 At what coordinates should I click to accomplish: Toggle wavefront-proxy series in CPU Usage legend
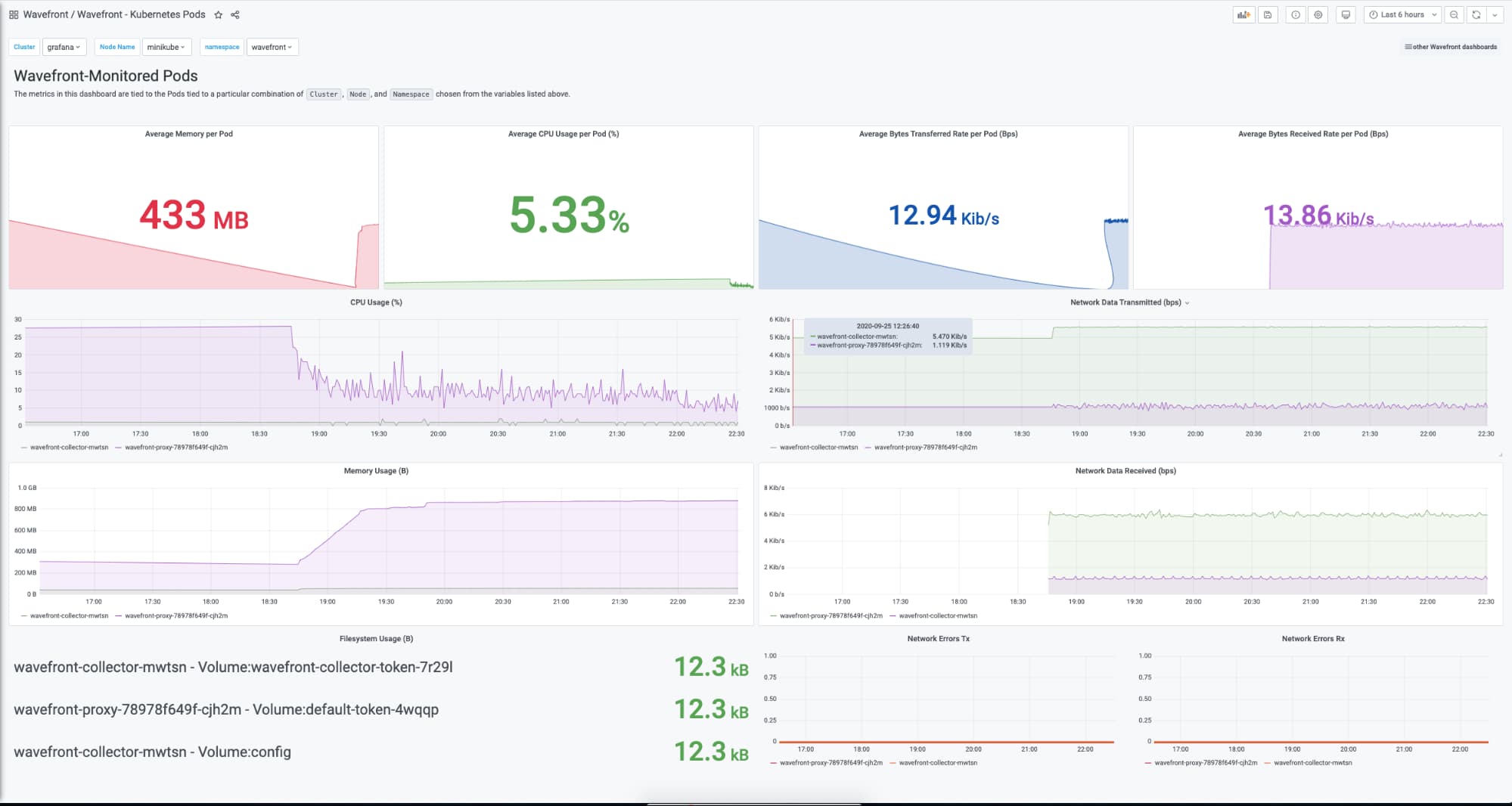pos(176,448)
